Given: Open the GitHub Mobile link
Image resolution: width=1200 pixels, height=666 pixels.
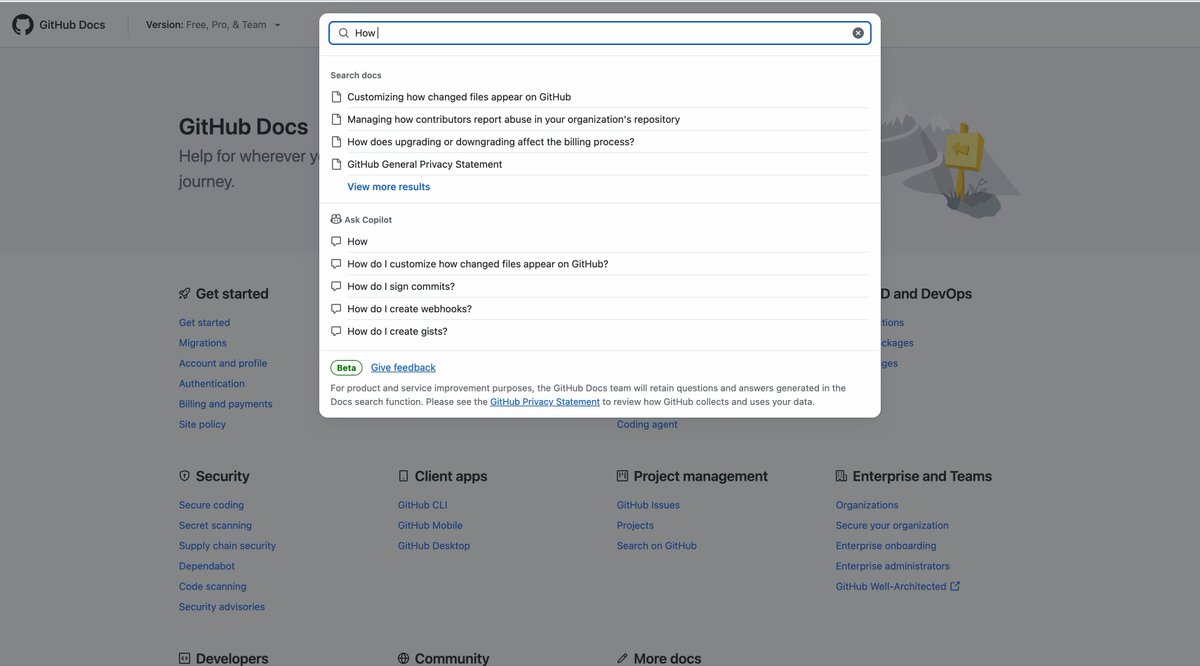Looking at the screenshot, I should [430, 525].
